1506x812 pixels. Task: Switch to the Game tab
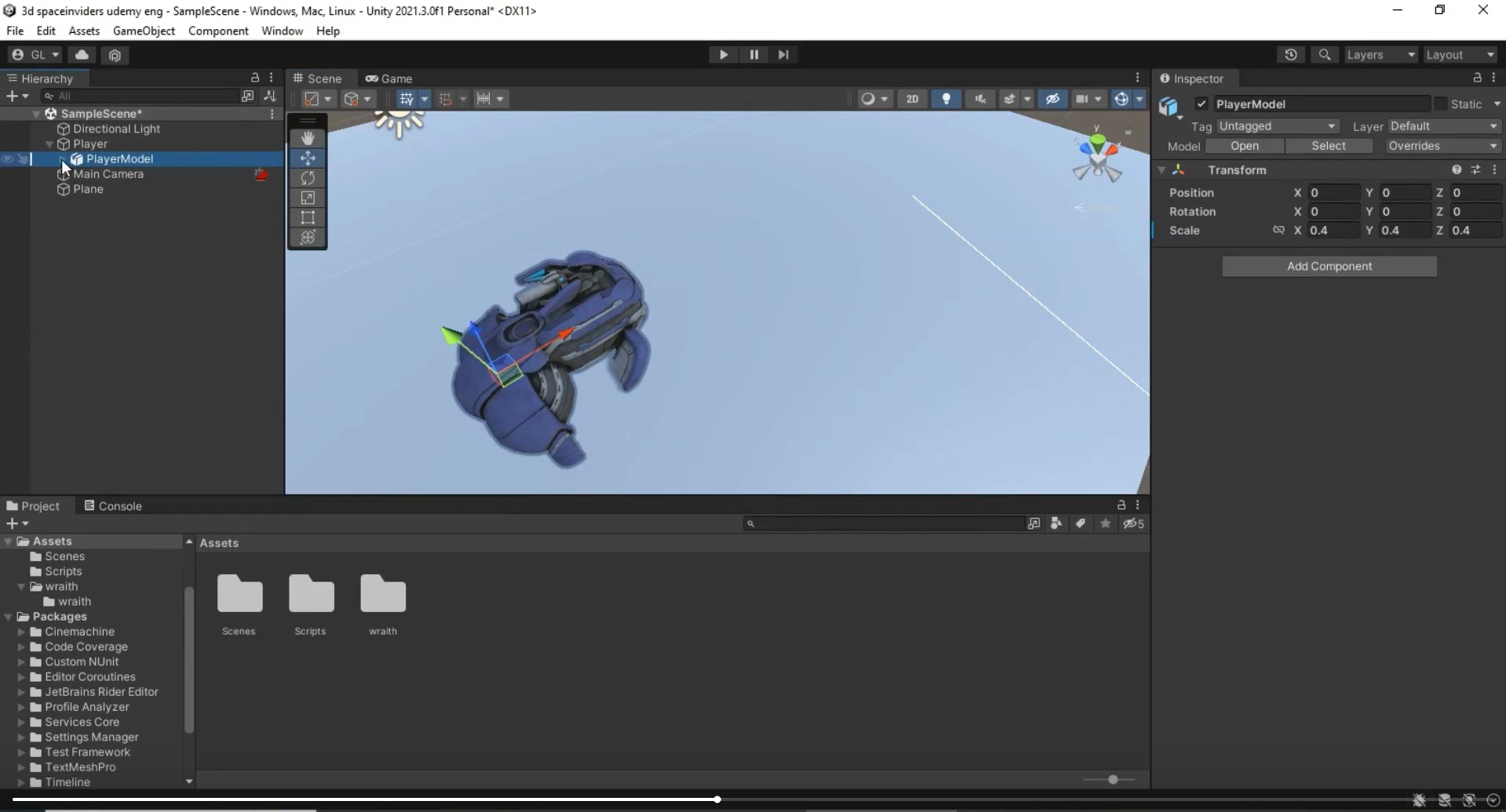click(389, 78)
